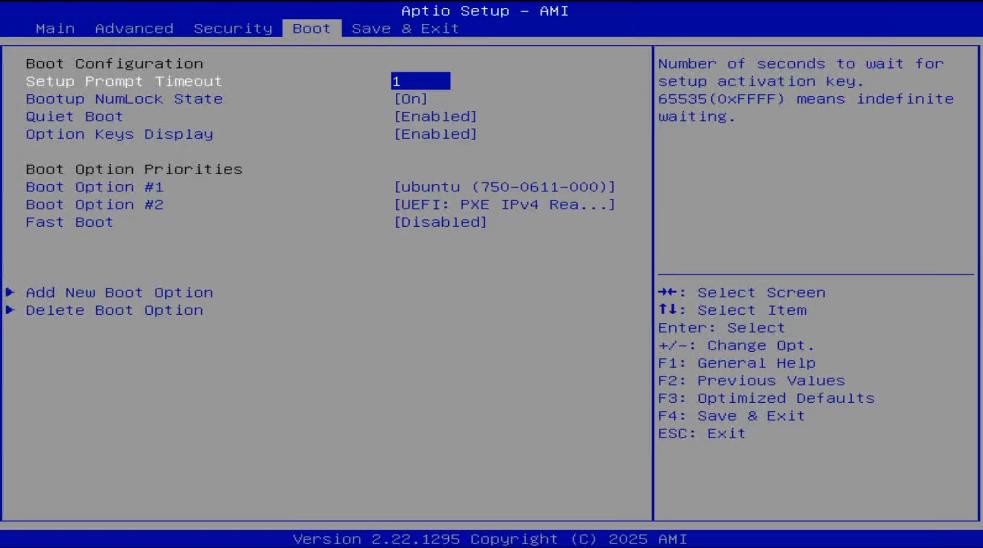Viewport: 983px width, 548px height.
Task: Select the Setup Prompt Timeout label
Action: (124, 82)
